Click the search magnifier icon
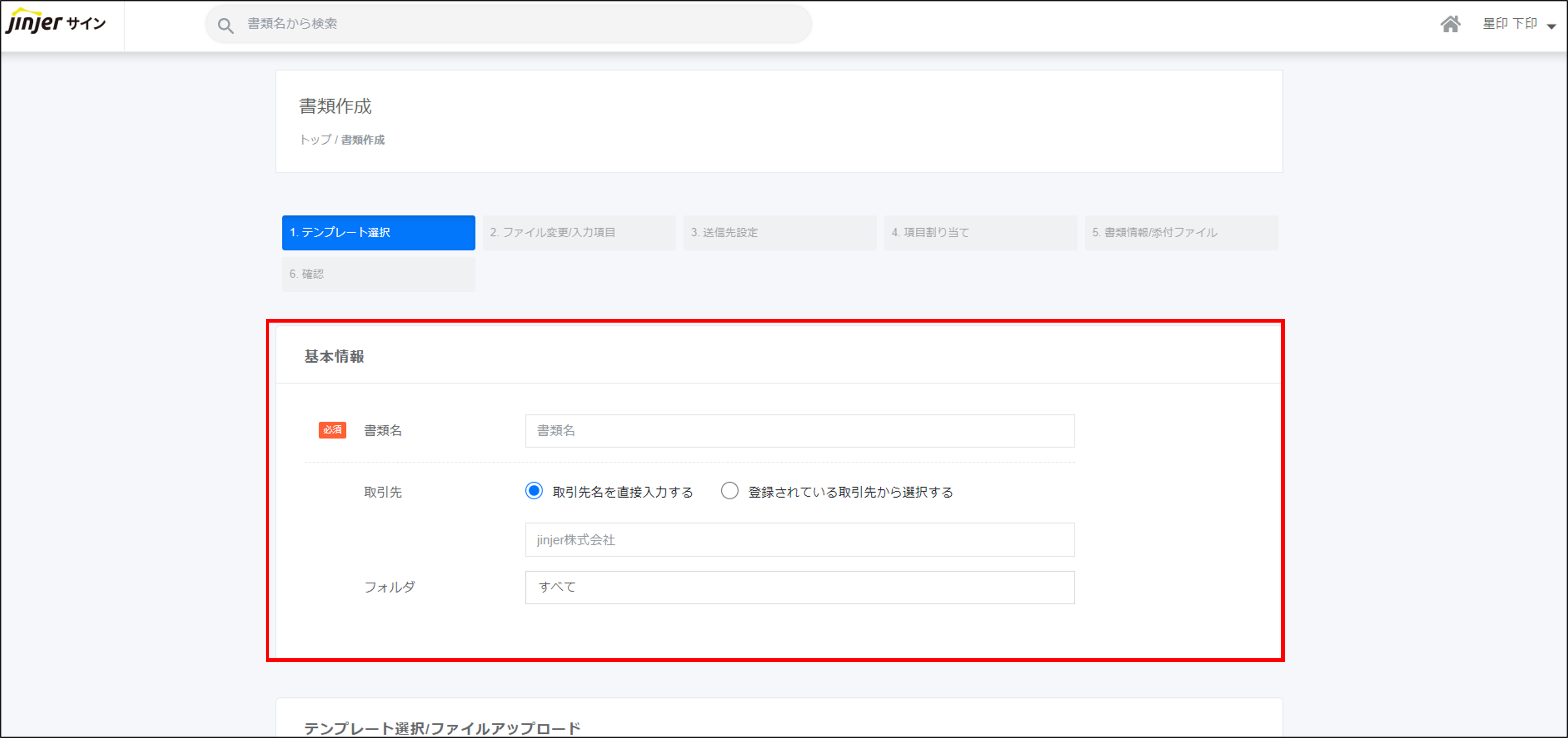Image resolution: width=1568 pixels, height=738 pixels. 225,26
